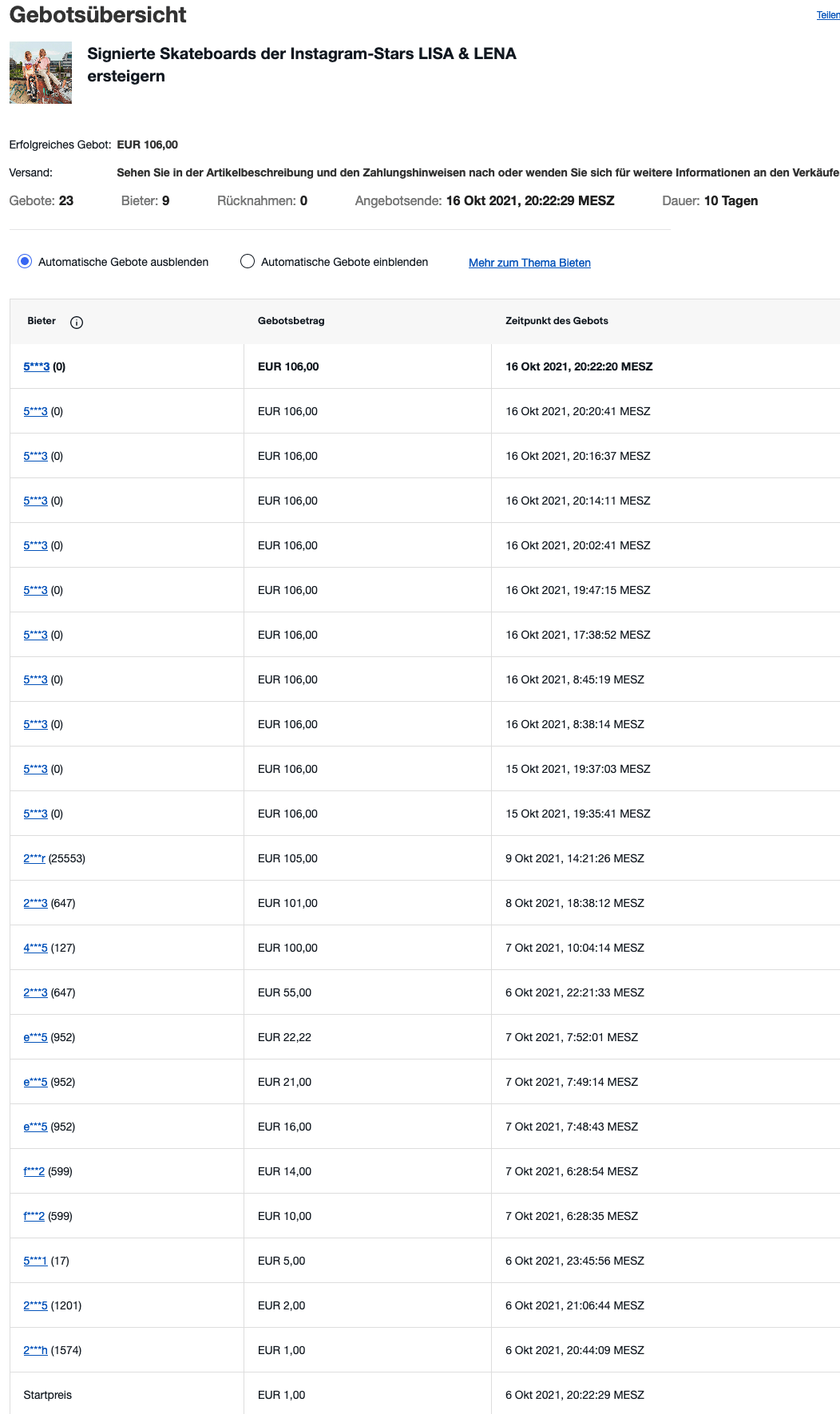This screenshot has height=1414, width=840.
Task: Click the Teilen link
Action: 828,15
